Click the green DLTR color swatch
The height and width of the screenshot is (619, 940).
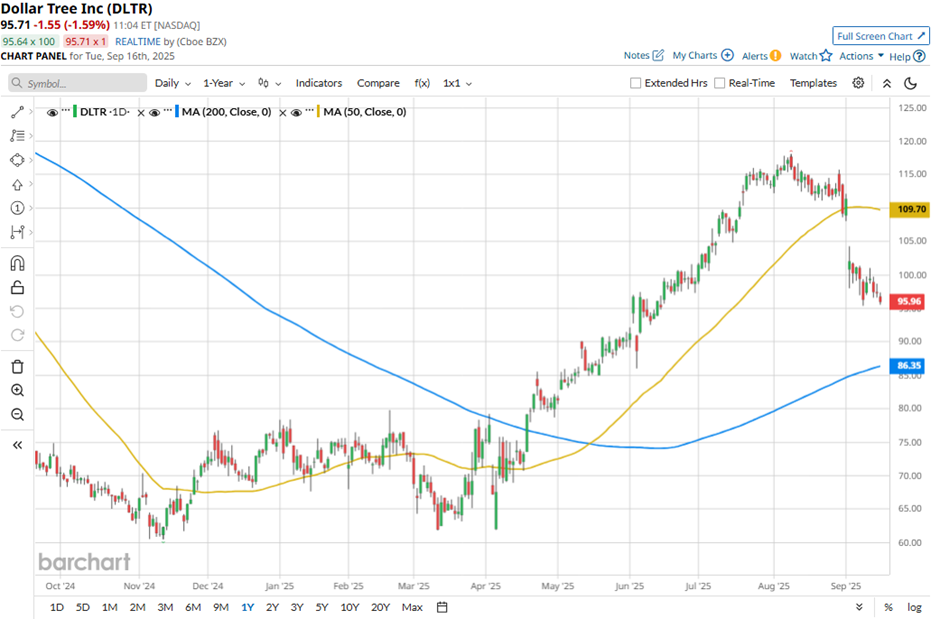coord(75,111)
